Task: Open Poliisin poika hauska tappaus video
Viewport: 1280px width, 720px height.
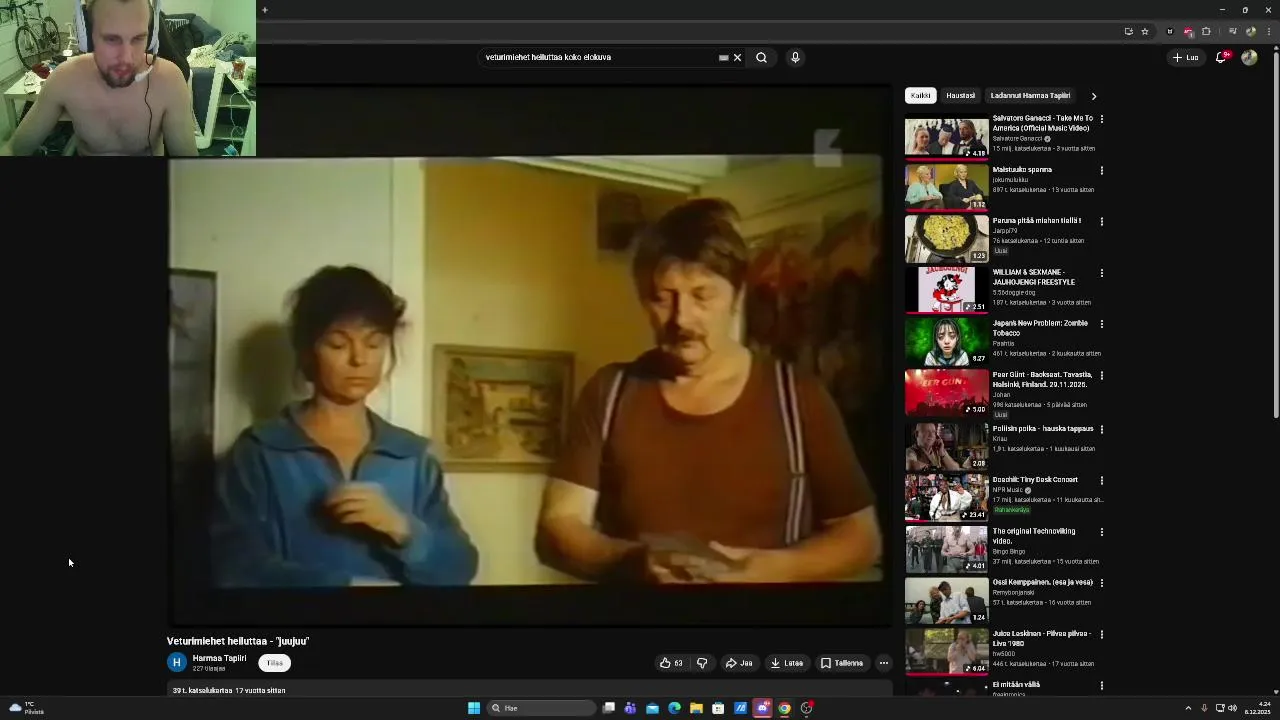Action: (1043, 429)
